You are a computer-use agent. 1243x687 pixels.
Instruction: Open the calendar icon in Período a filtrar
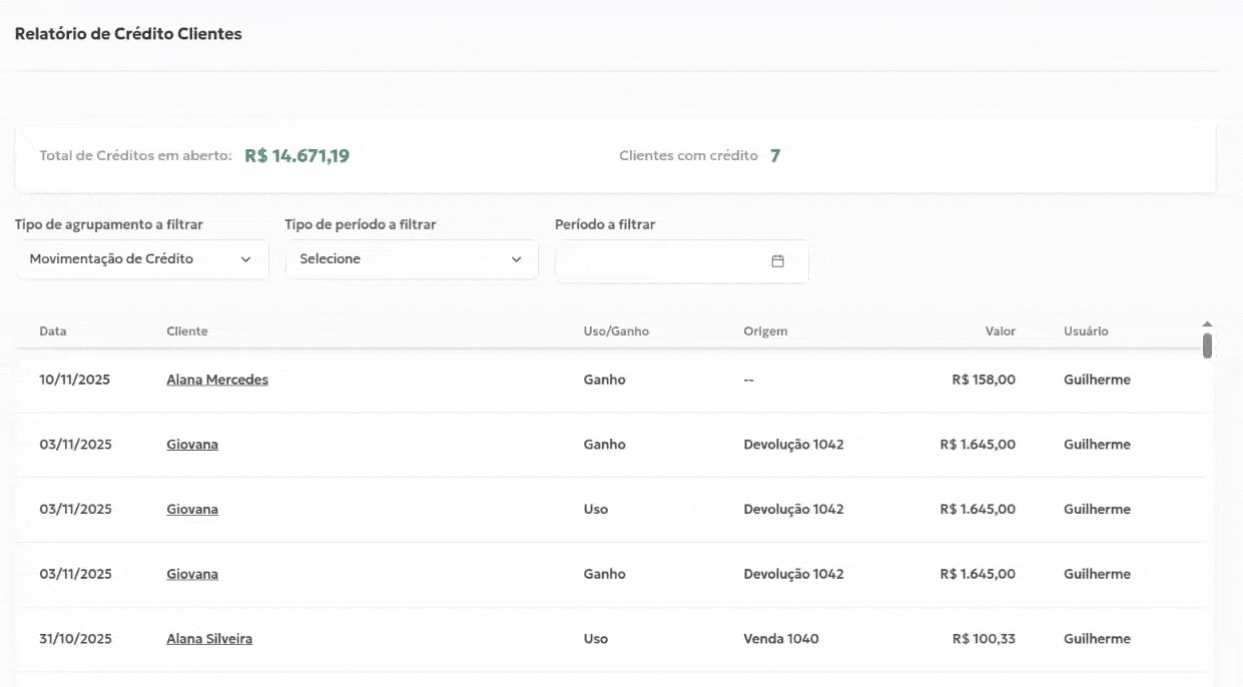pyautogui.click(x=777, y=261)
